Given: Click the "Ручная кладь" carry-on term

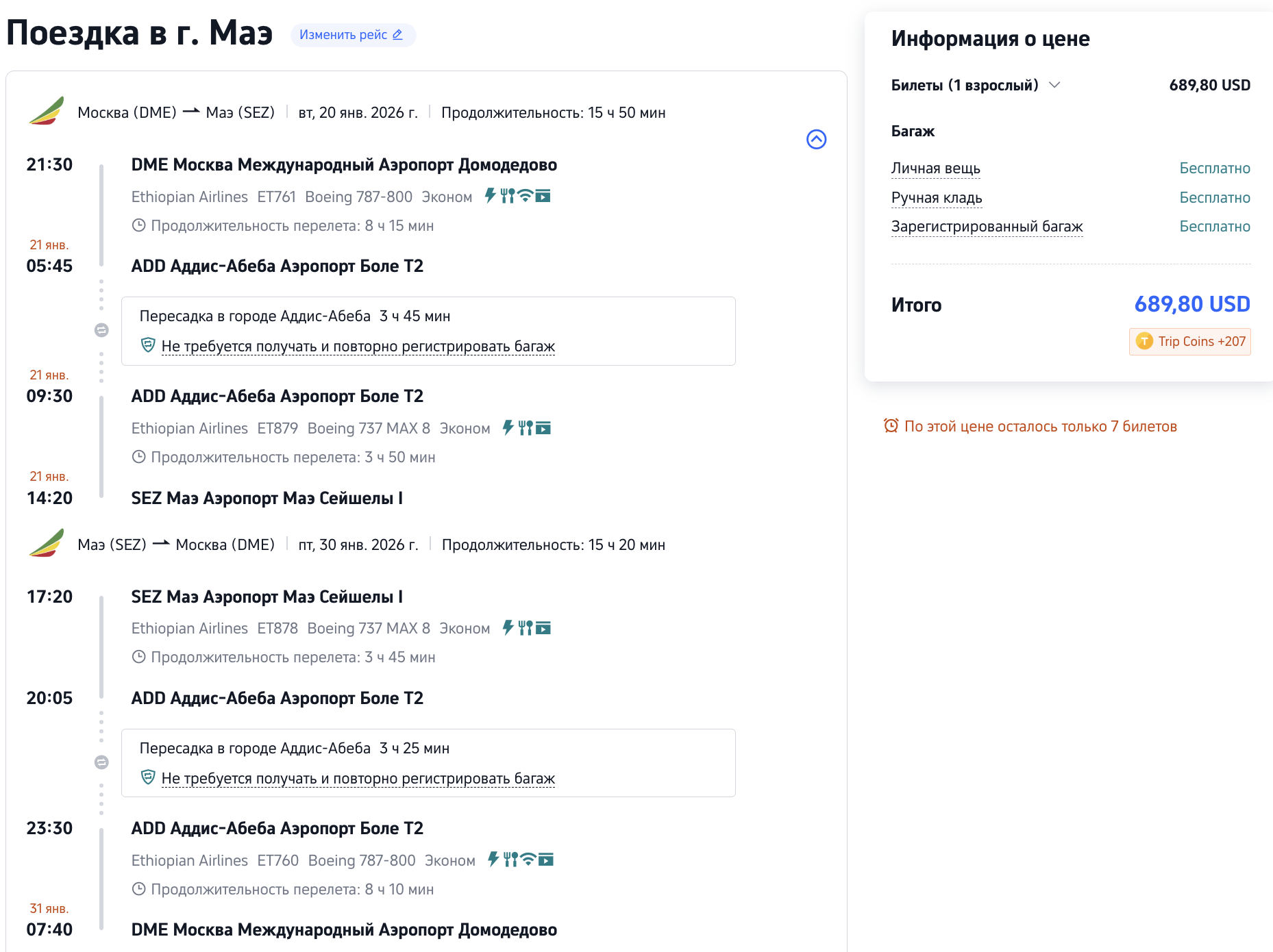Looking at the screenshot, I should coord(937,198).
